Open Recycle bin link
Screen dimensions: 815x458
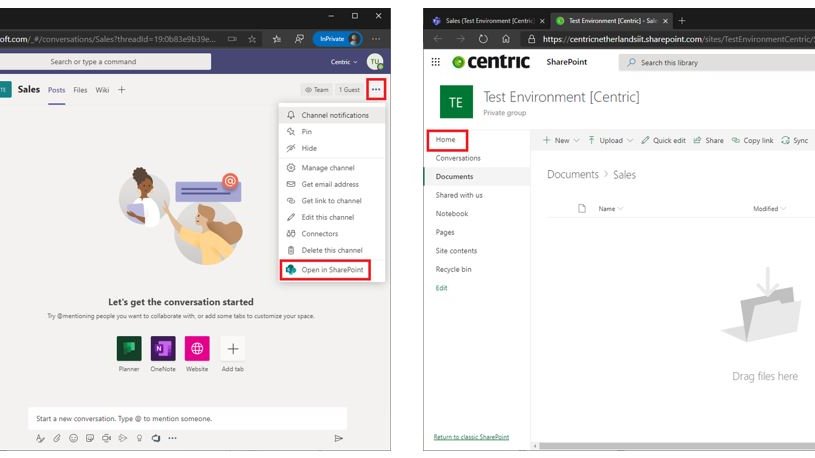pyautogui.click(x=453, y=269)
